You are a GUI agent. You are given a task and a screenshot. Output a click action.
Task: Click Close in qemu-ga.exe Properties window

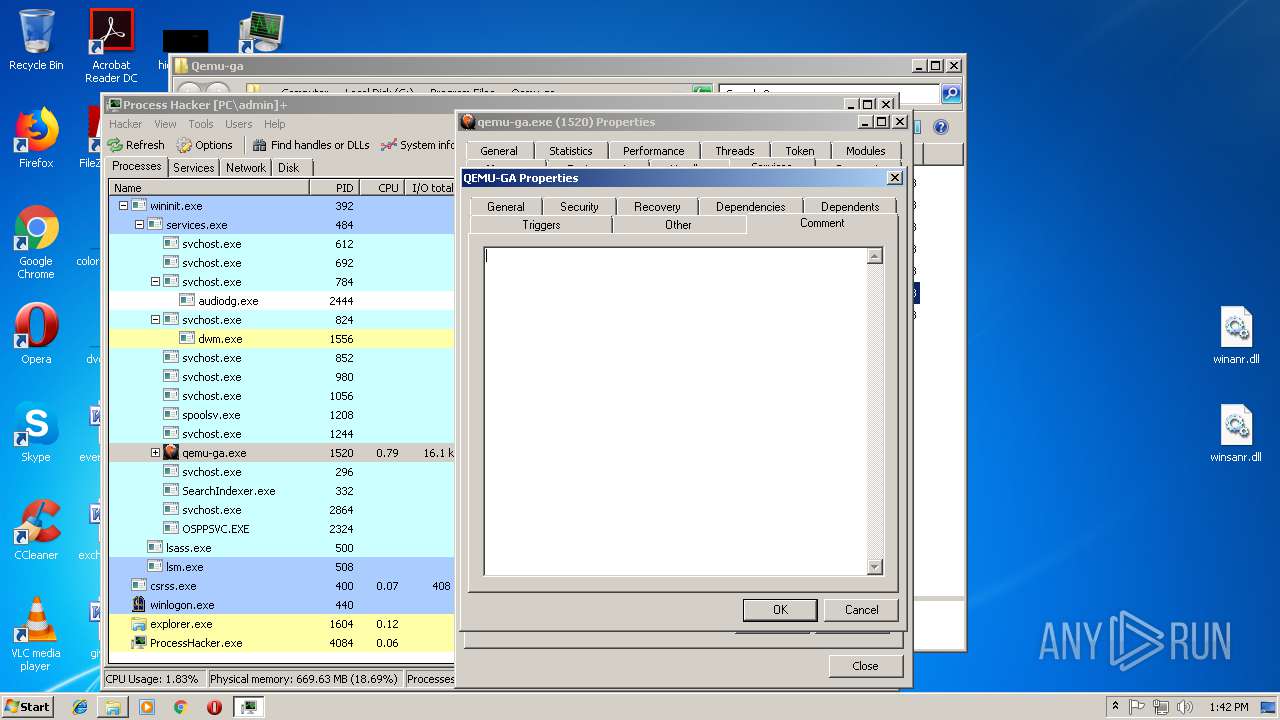tap(866, 666)
